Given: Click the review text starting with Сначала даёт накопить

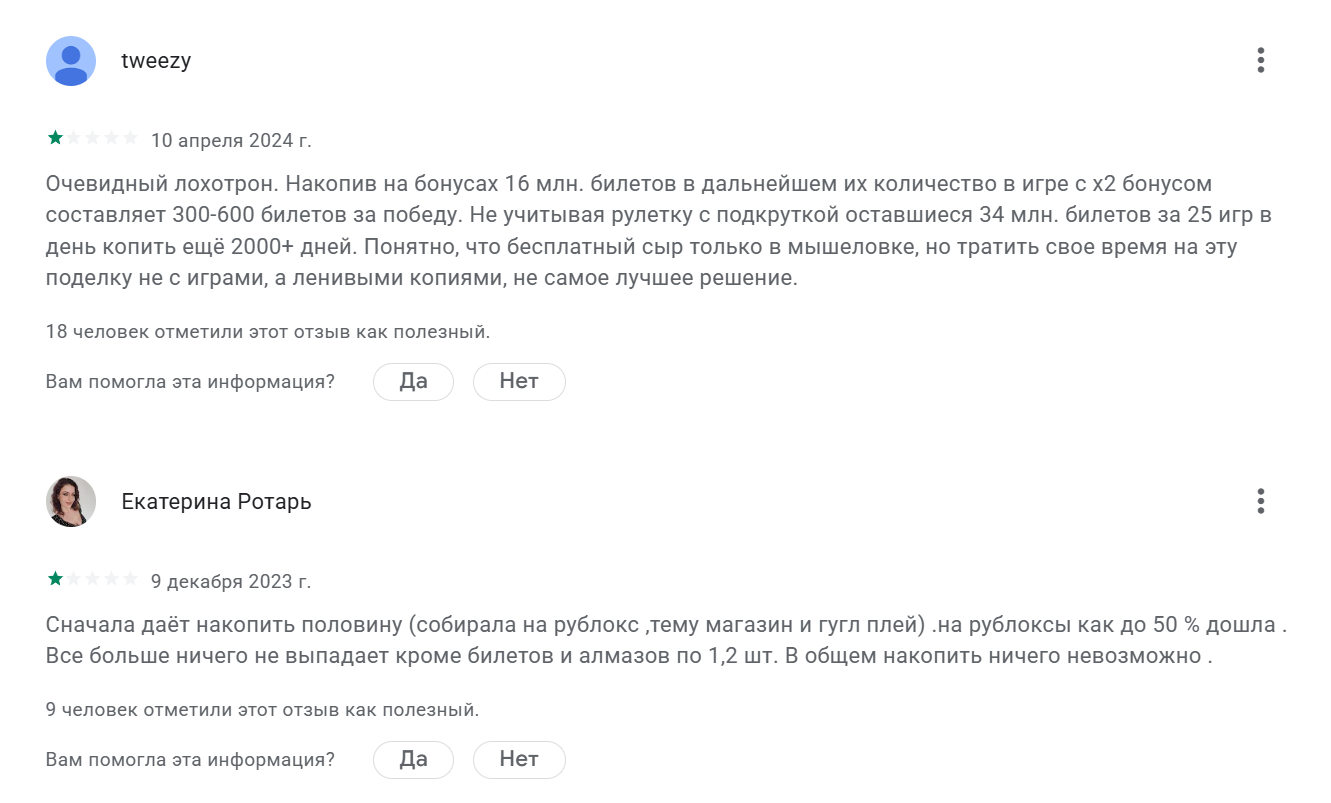Looking at the screenshot, I should (x=666, y=641).
